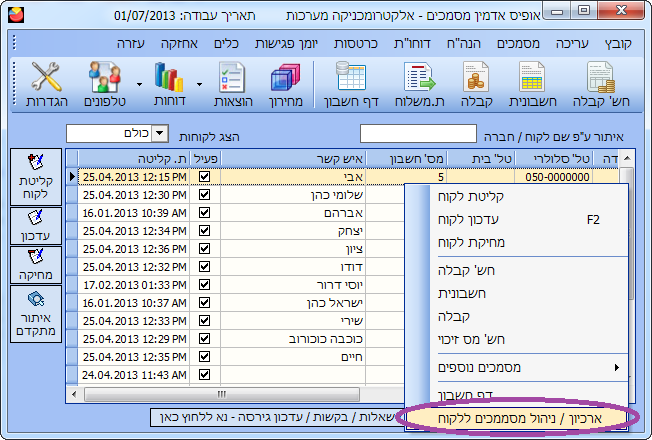Open the הוצאות expenses icon
The width and height of the screenshot is (652, 440).
point(233,85)
